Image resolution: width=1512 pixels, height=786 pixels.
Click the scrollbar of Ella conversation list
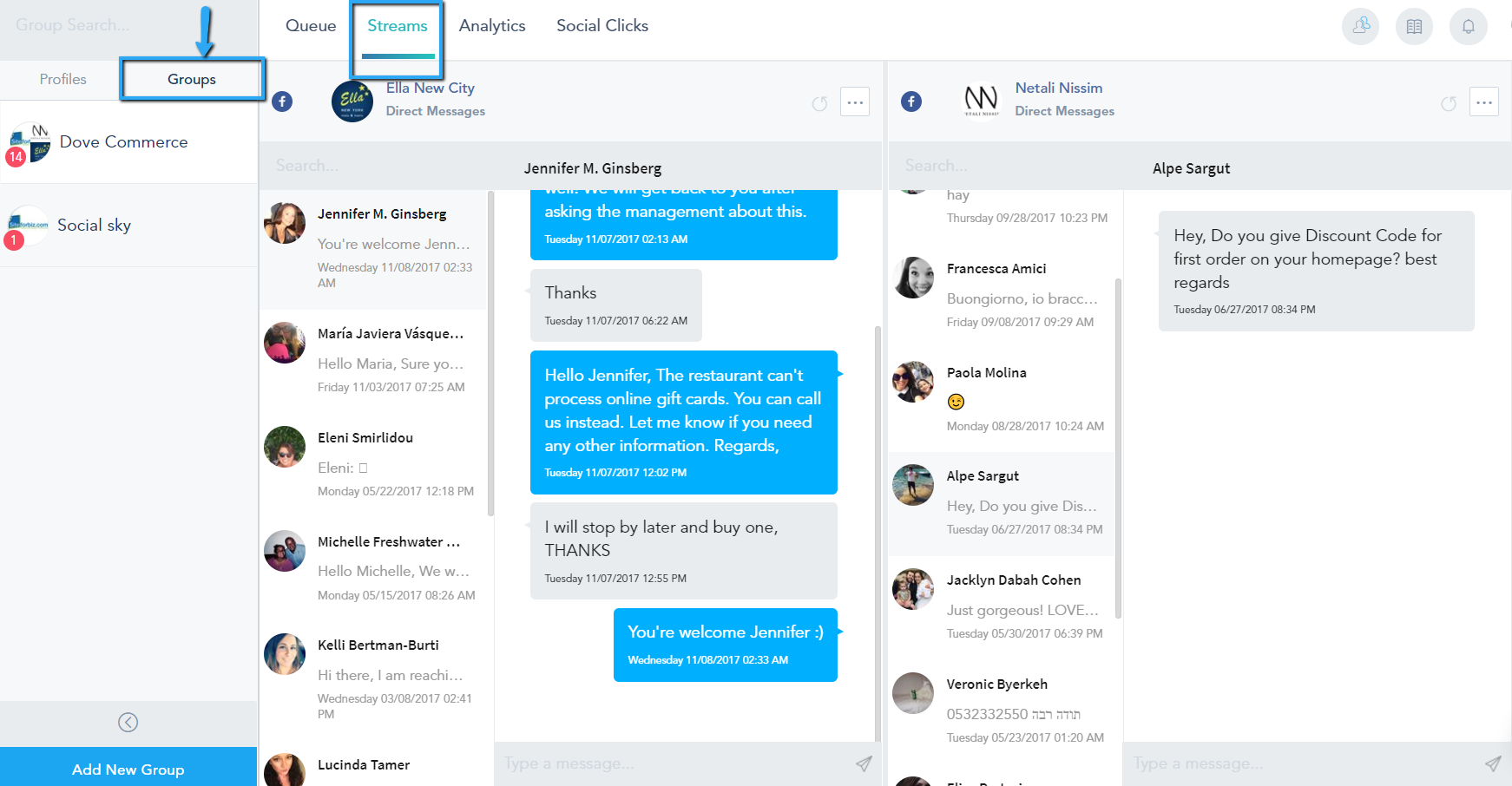tap(490, 353)
